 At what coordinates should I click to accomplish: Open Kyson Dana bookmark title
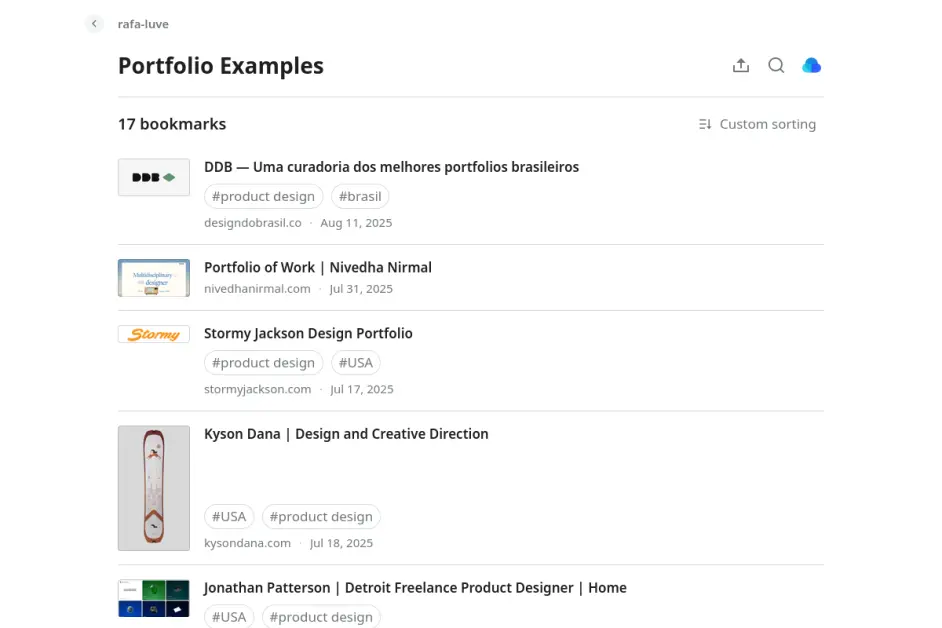point(346,434)
